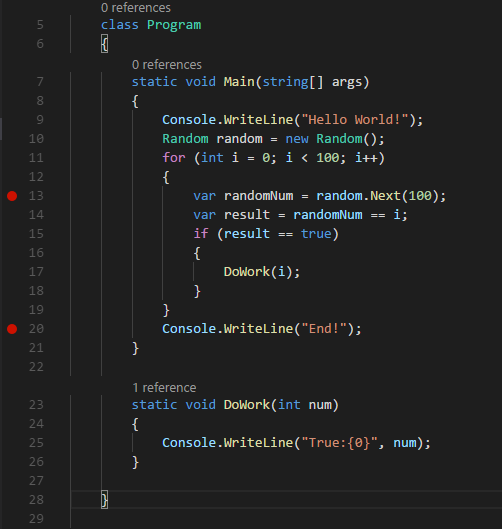Click the opening brace on line 6
Screen dimensions: 502x529
[x=105, y=44]
